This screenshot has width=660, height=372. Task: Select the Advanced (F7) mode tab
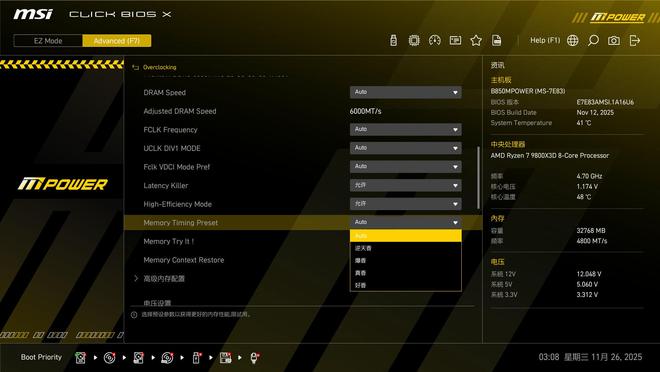(x=117, y=41)
